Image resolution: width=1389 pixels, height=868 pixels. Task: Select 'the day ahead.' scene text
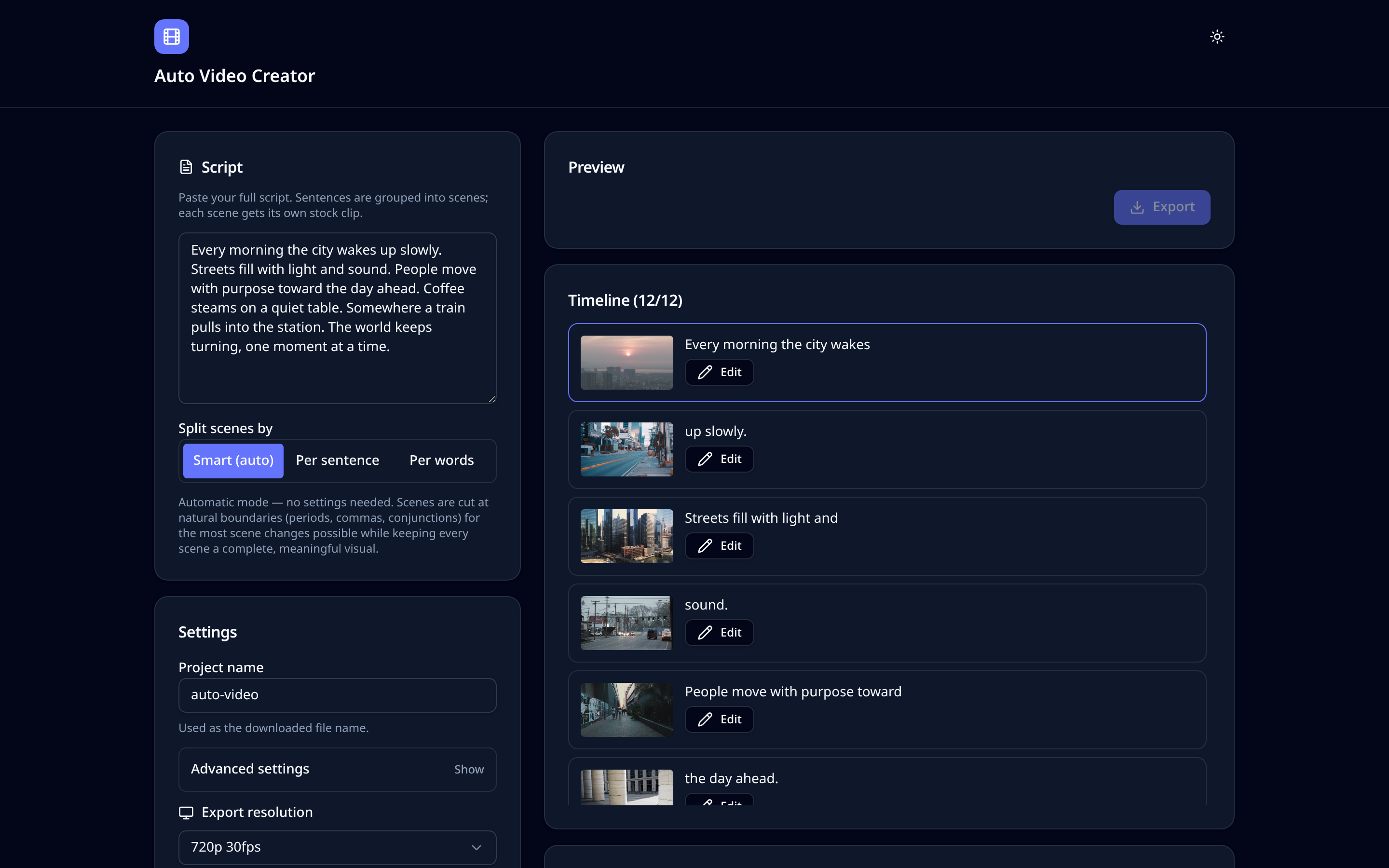pos(731,778)
